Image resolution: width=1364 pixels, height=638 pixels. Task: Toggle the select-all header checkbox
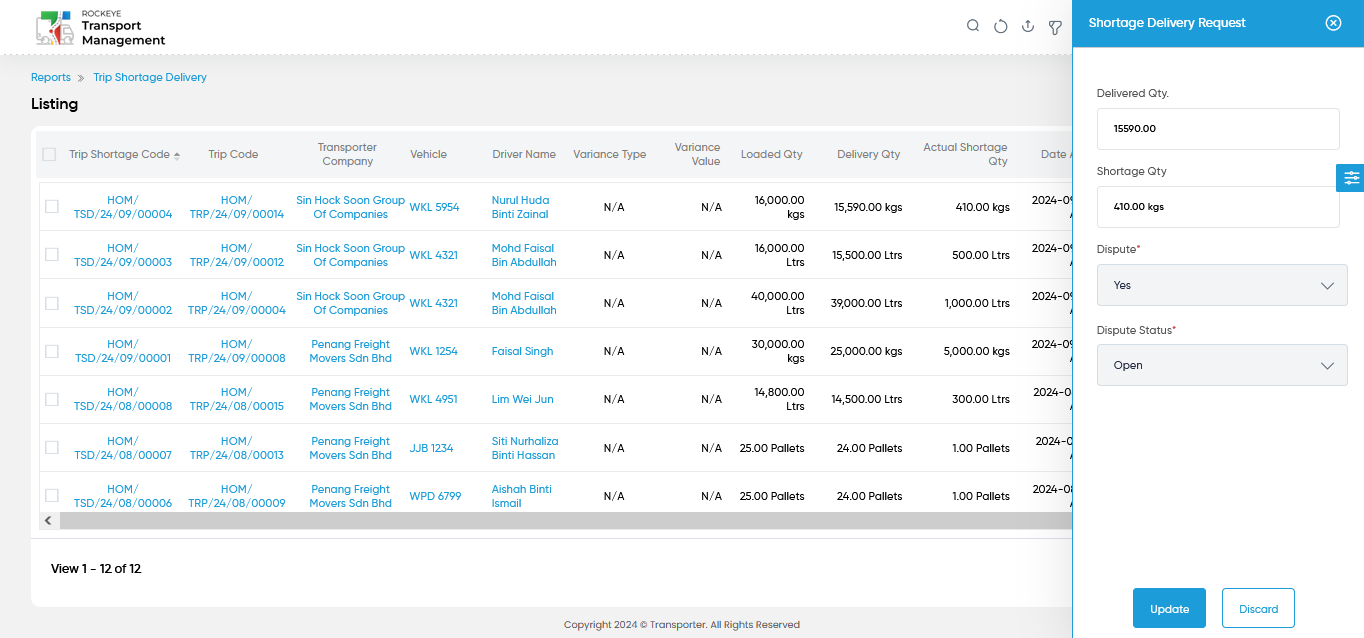tap(49, 154)
